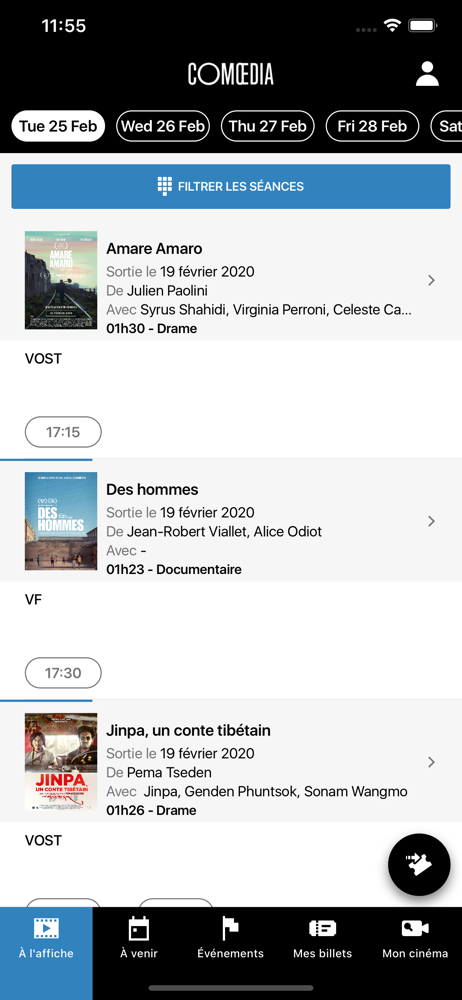Open Mes billets ticket tab
The width and height of the screenshot is (462, 1000).
pyautogui.click(x=322, y=938)
